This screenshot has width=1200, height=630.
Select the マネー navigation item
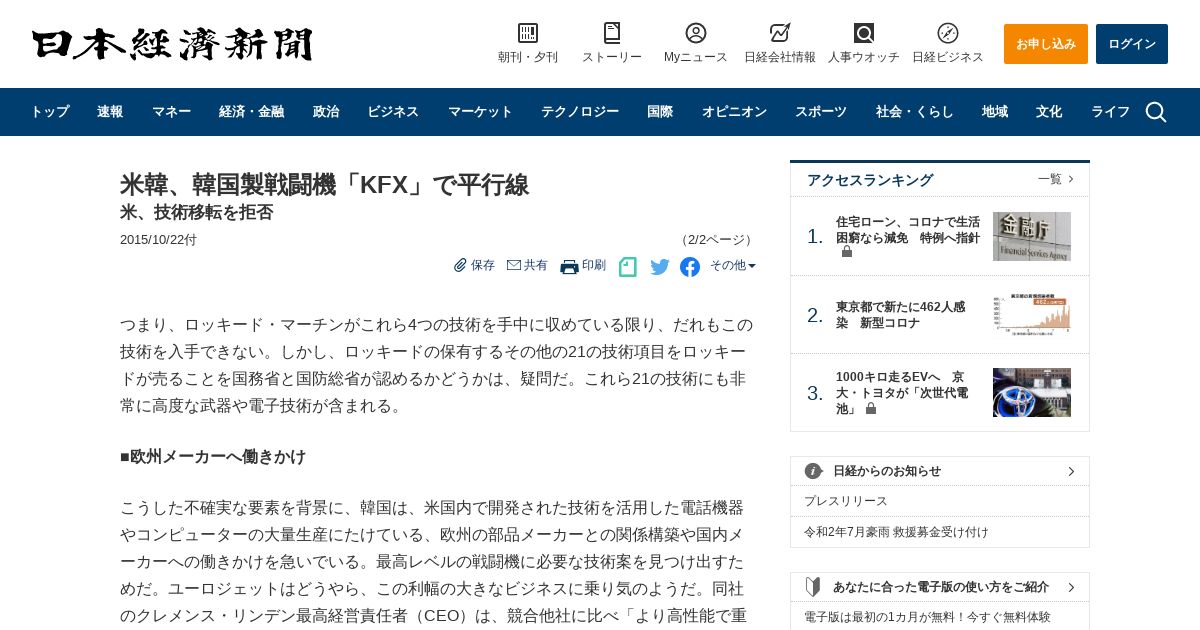pyautogui.click(x=171, y=112)
